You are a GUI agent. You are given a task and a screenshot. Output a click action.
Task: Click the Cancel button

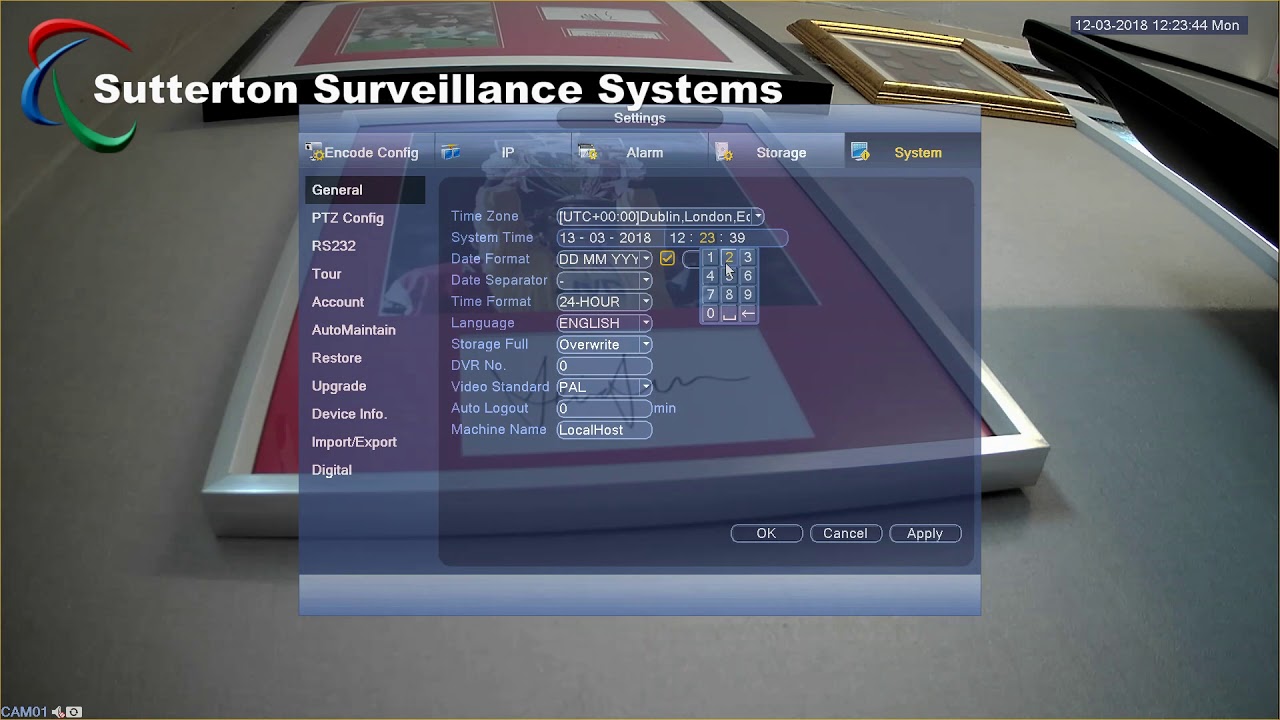(845, 534)
